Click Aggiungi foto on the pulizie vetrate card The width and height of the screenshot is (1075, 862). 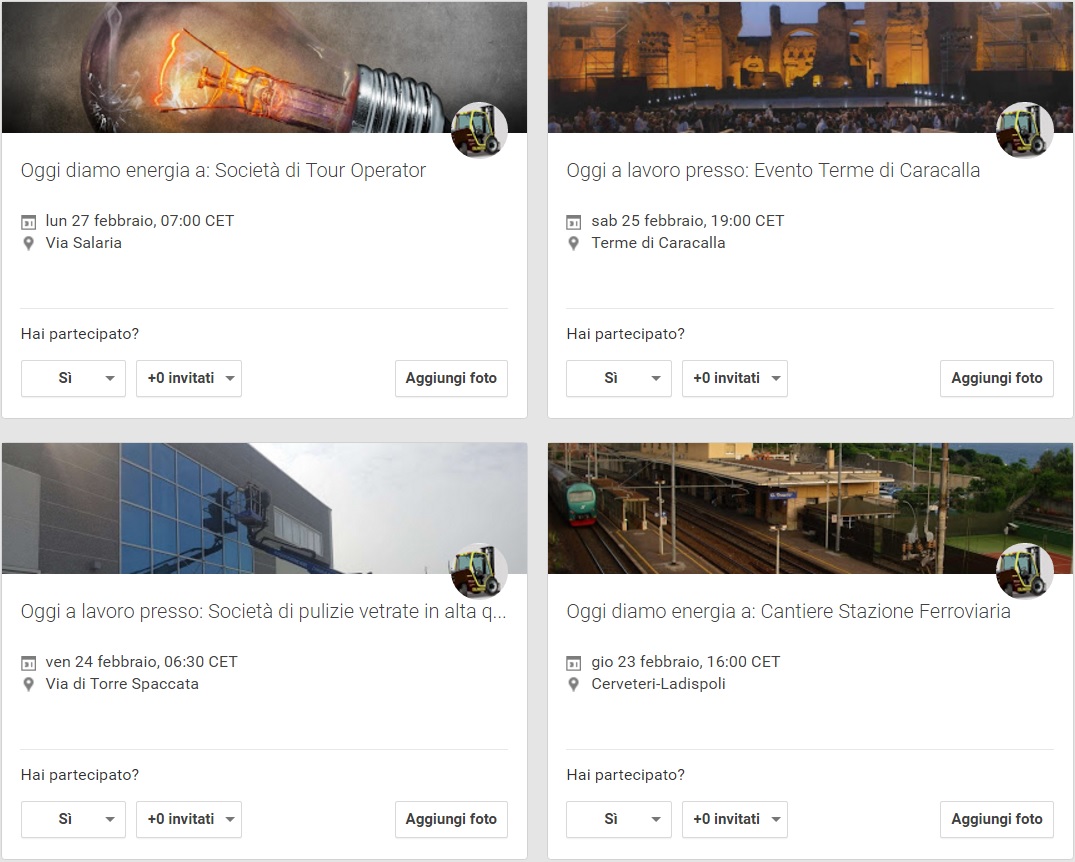point(451,819)
